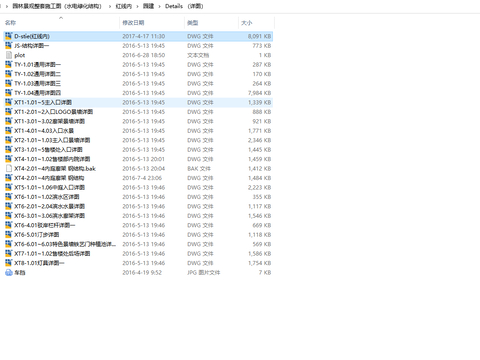Click size value 8,091 KB

click(x=259, y=36)
